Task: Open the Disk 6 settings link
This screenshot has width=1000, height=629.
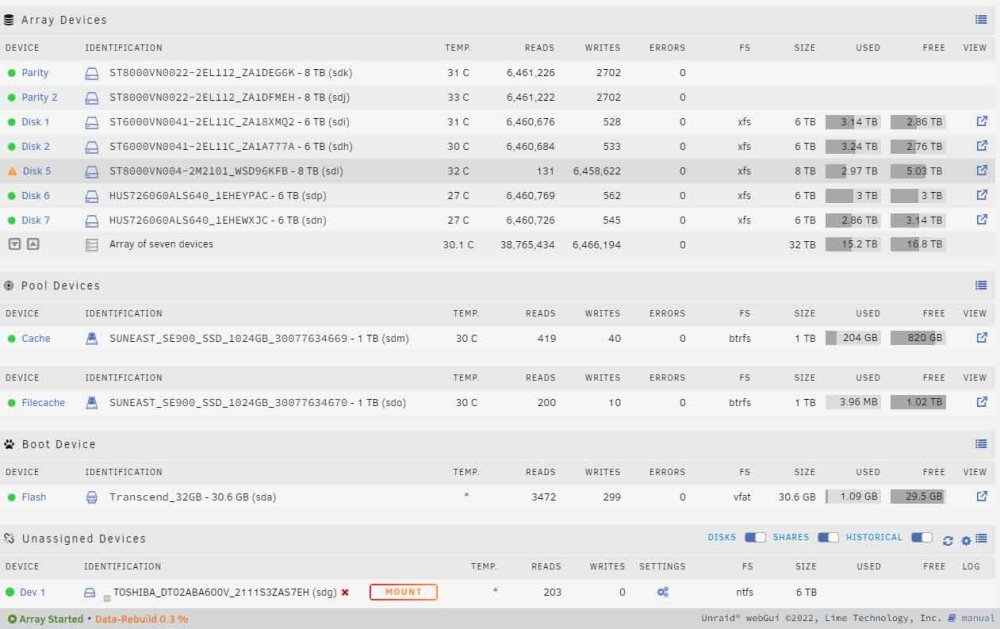Action: point(36,195)
